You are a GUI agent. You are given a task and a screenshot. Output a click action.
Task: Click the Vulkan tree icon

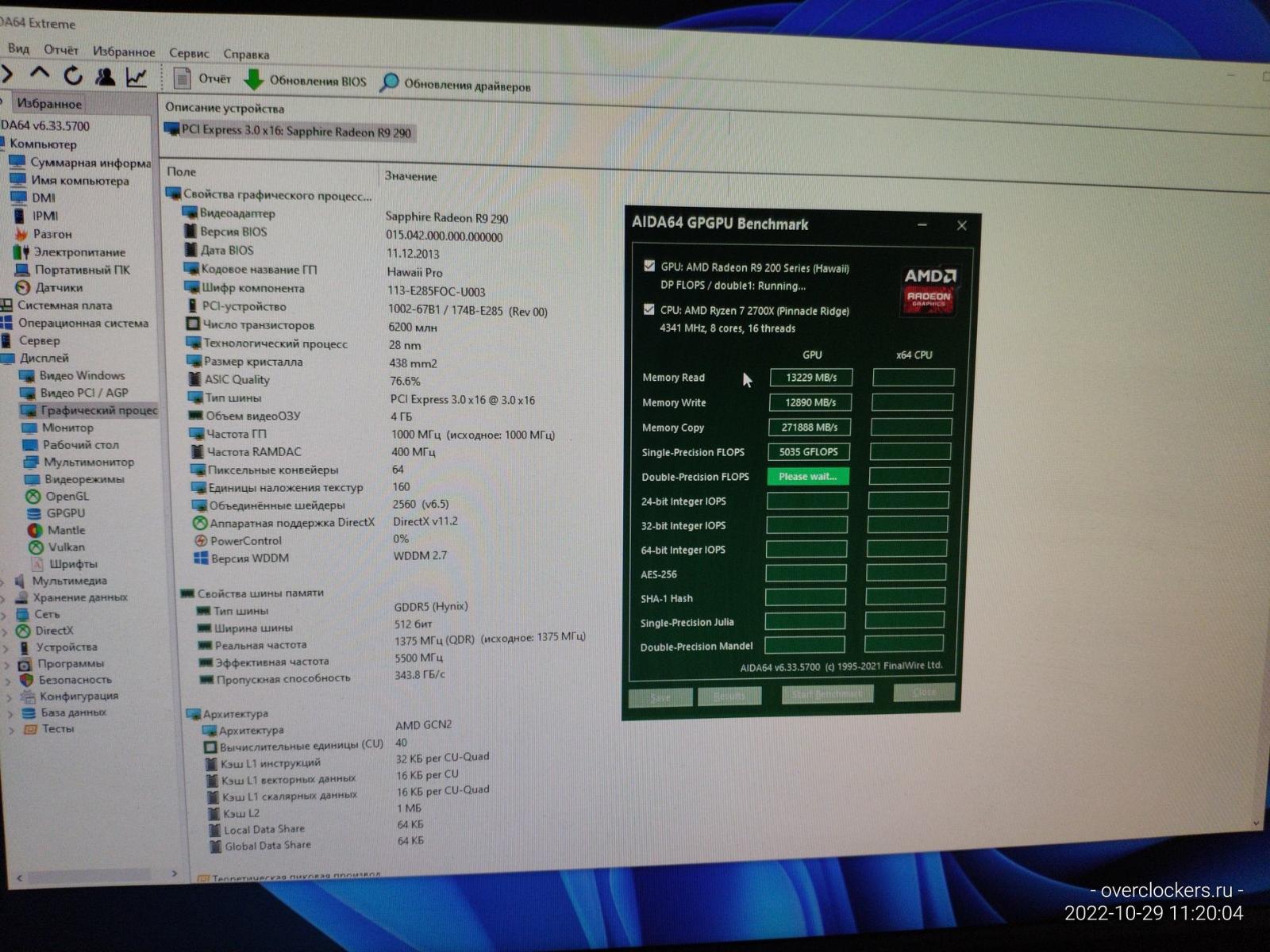point(35,547)
